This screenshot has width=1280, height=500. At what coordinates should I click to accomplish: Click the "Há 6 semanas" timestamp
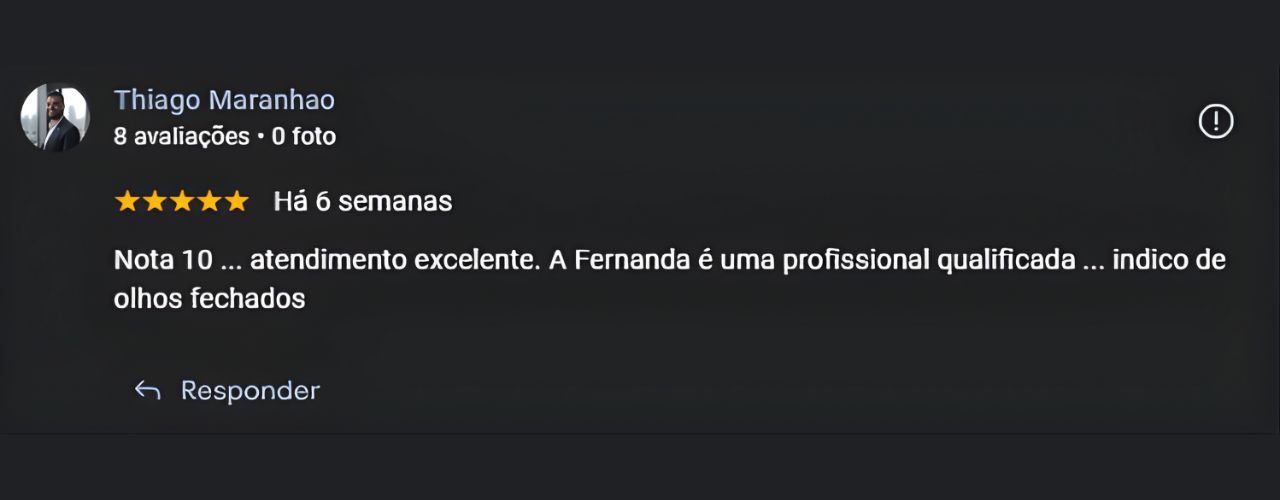point(362,202)
